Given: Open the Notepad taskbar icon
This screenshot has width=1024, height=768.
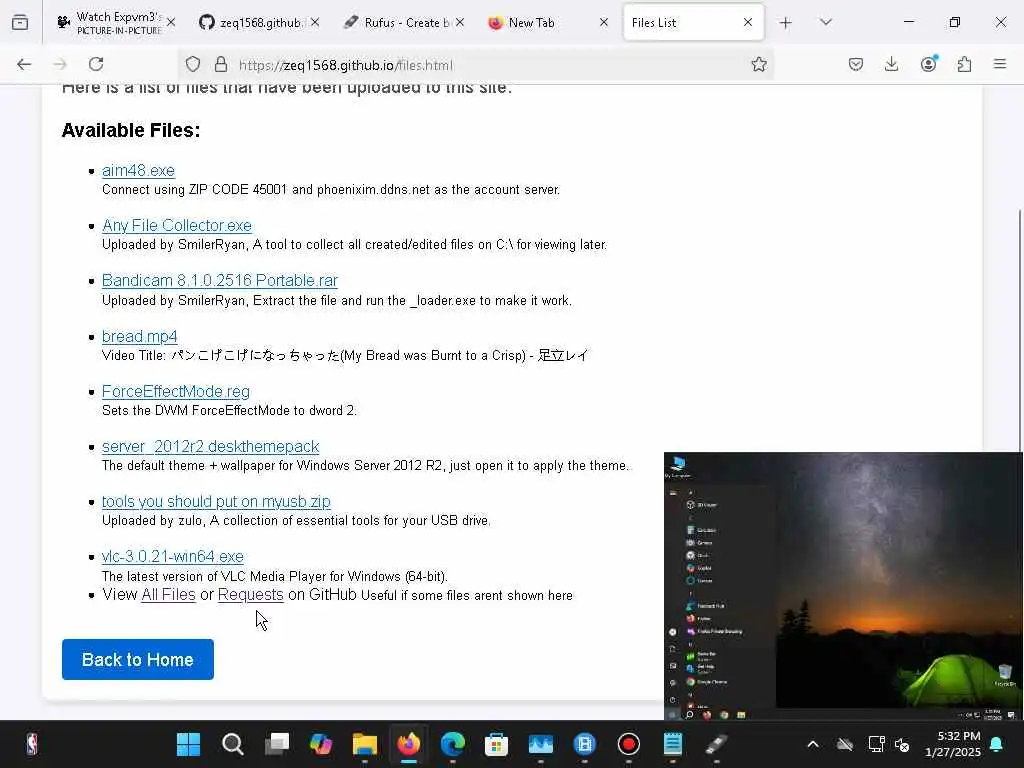Looking at the screenshot, I should [673, 744].
